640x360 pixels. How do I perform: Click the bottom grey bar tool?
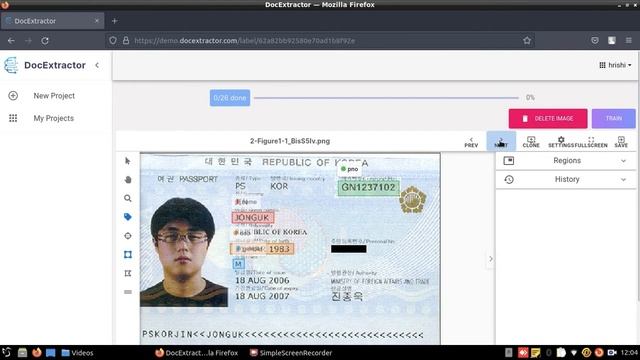pyautogui.click(x=128, y=292)
